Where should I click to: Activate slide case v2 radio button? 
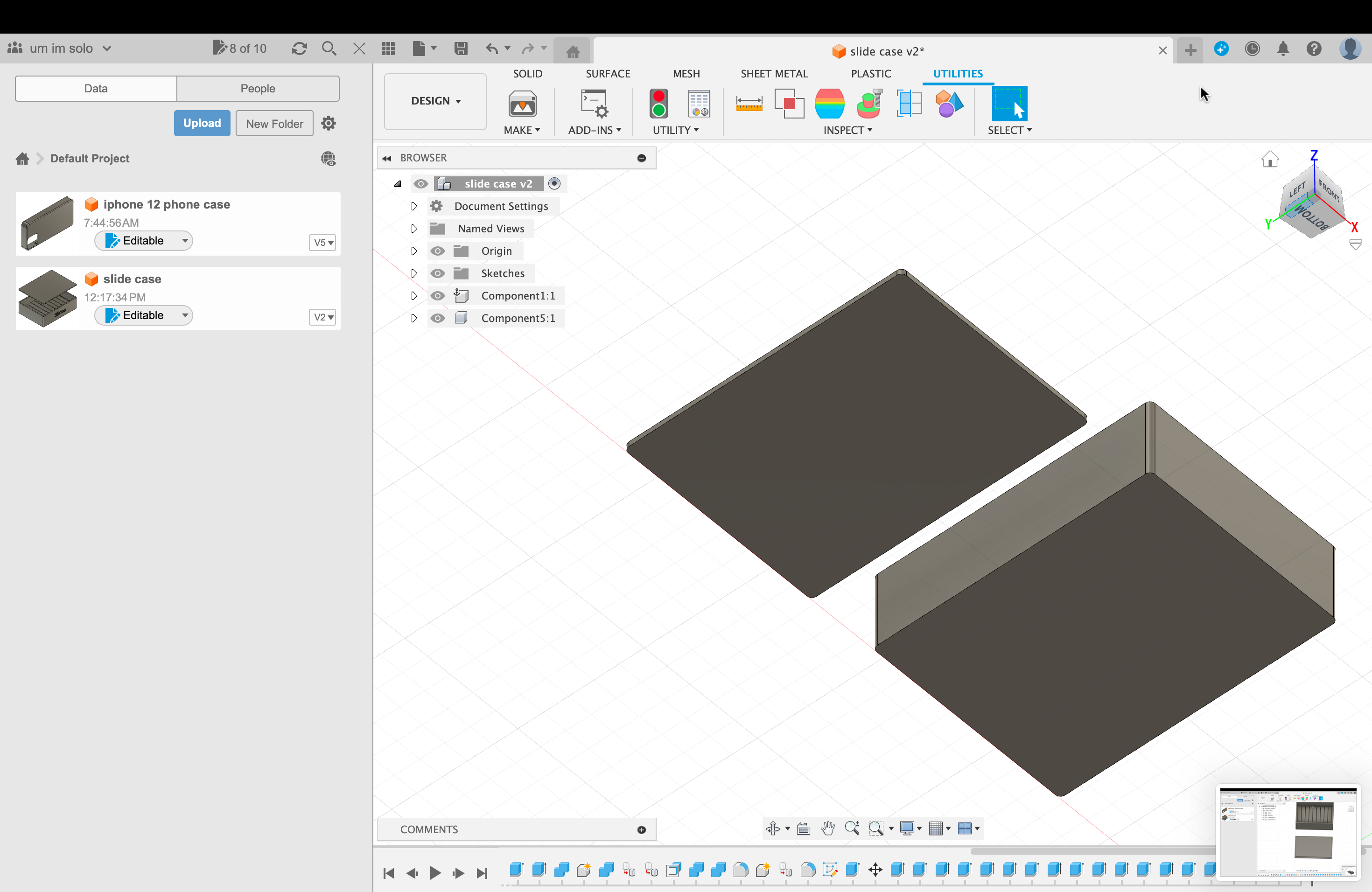tap(554, 183)
